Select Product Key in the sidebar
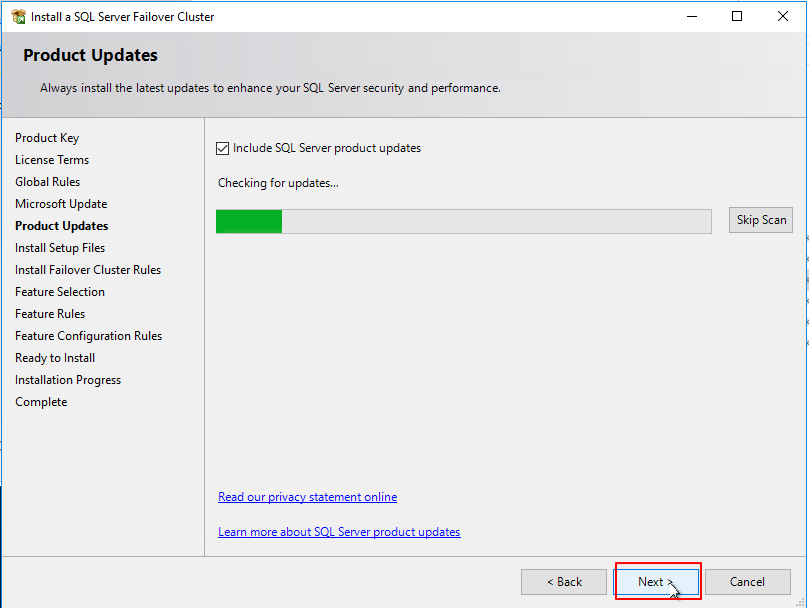The image size is (809, 608). [47, 137]
